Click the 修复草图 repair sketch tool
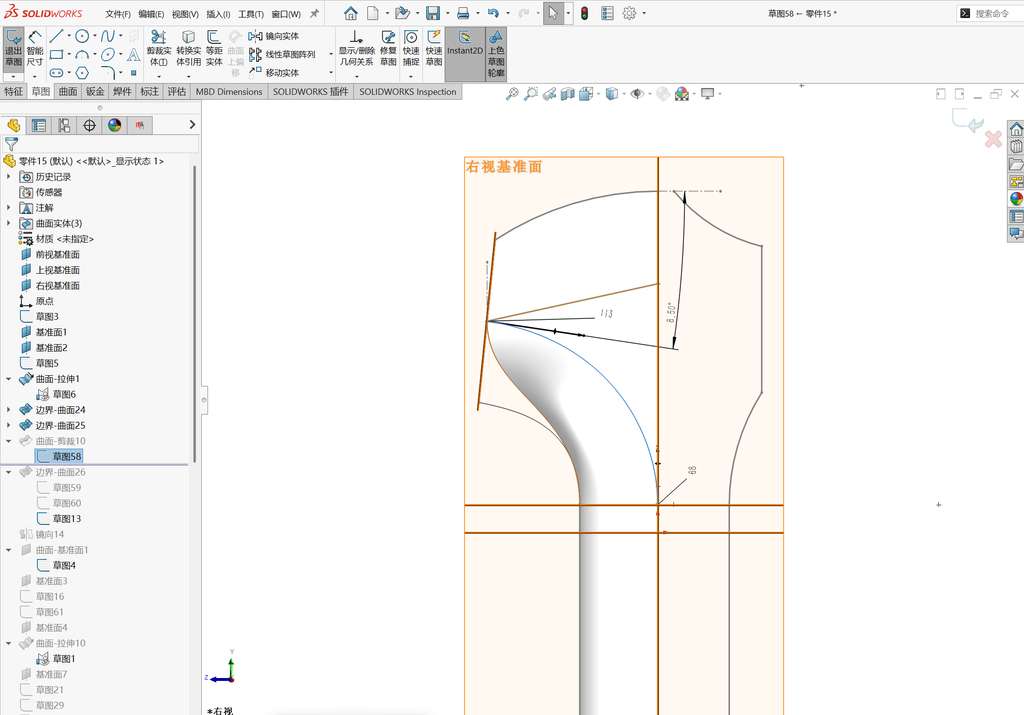Screen dimensions: 1024x715 [388, 48]
